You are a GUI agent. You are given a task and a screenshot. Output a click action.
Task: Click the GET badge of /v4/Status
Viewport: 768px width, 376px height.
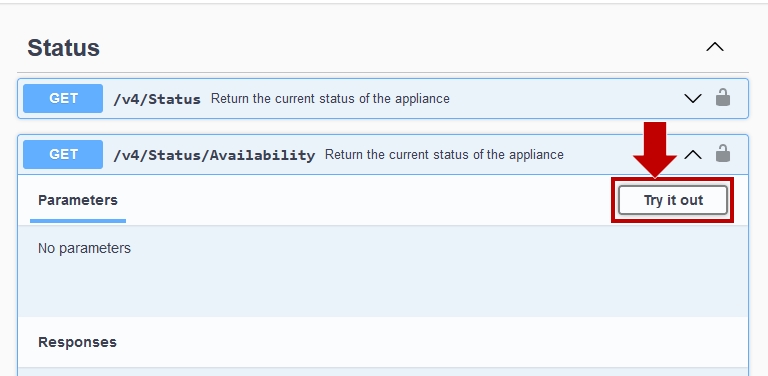(63, 98)
